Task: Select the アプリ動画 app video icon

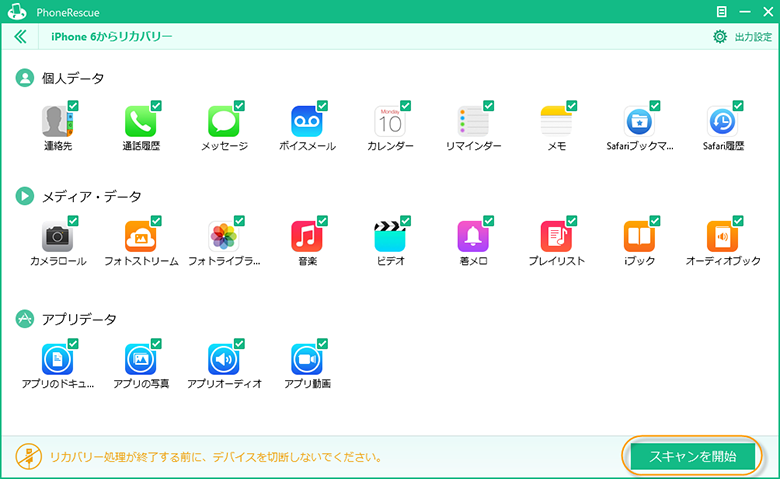Action: tap(306, 359)
